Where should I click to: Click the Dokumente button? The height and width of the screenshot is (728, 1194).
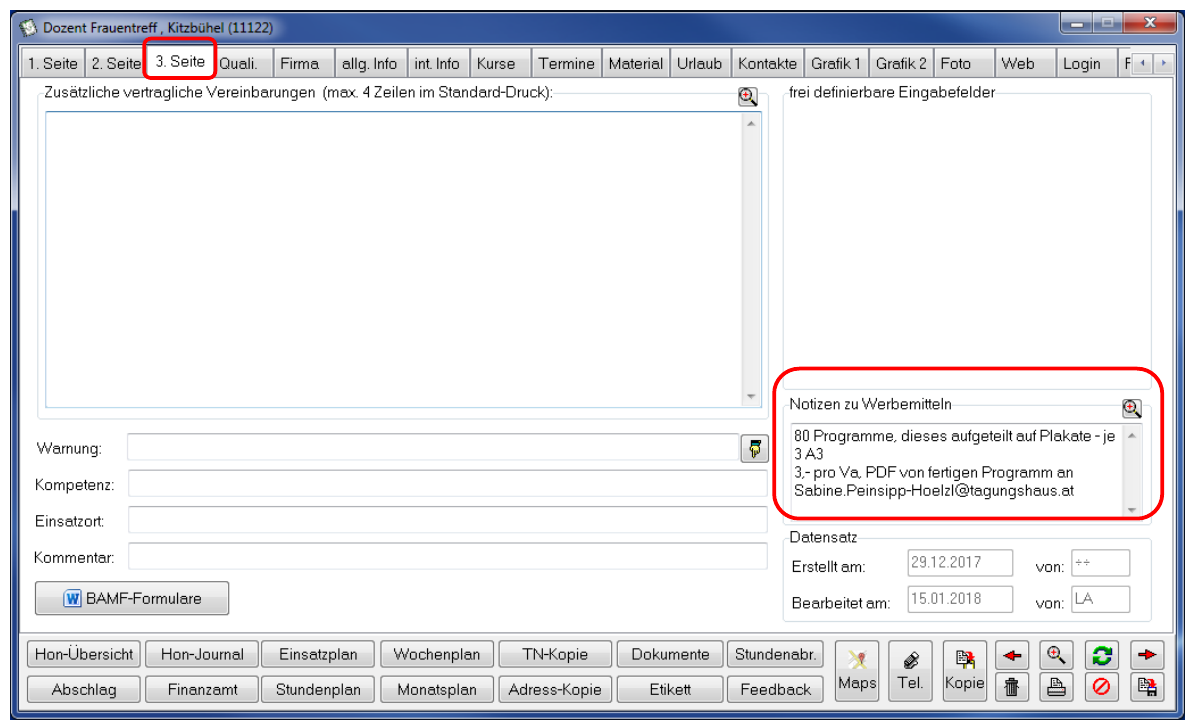(670, 654)
